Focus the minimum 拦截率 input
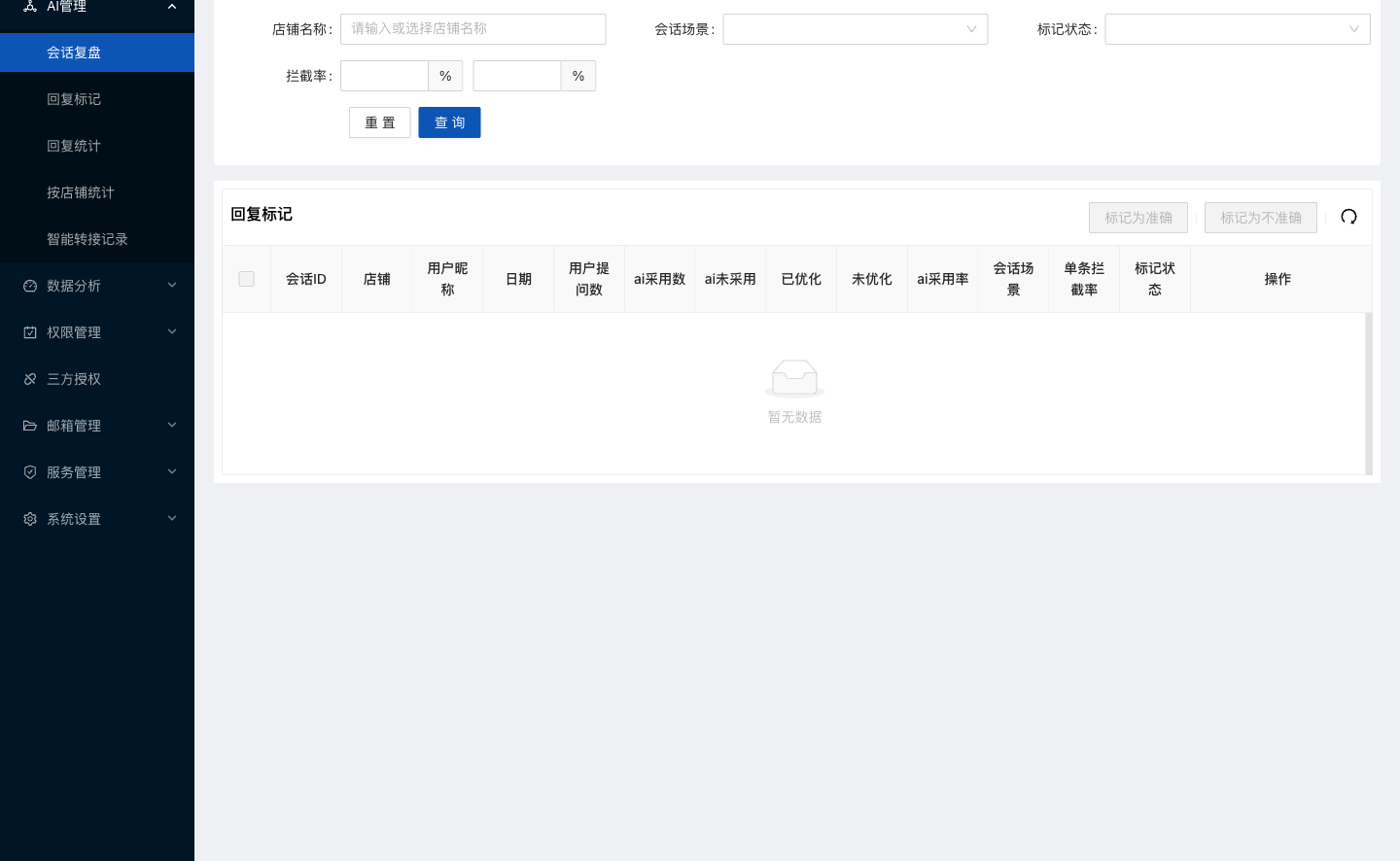This screenshot has width=1400, height=861. point(384,76)
